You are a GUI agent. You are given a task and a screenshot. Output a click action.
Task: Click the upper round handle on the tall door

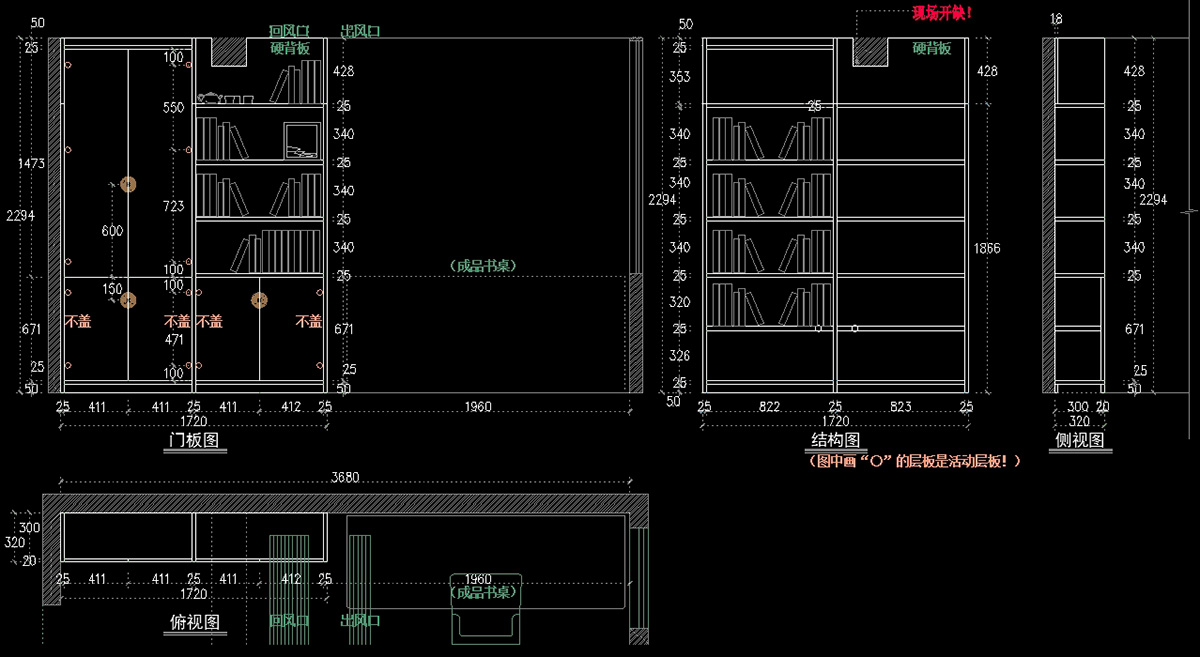click(128, 184)
